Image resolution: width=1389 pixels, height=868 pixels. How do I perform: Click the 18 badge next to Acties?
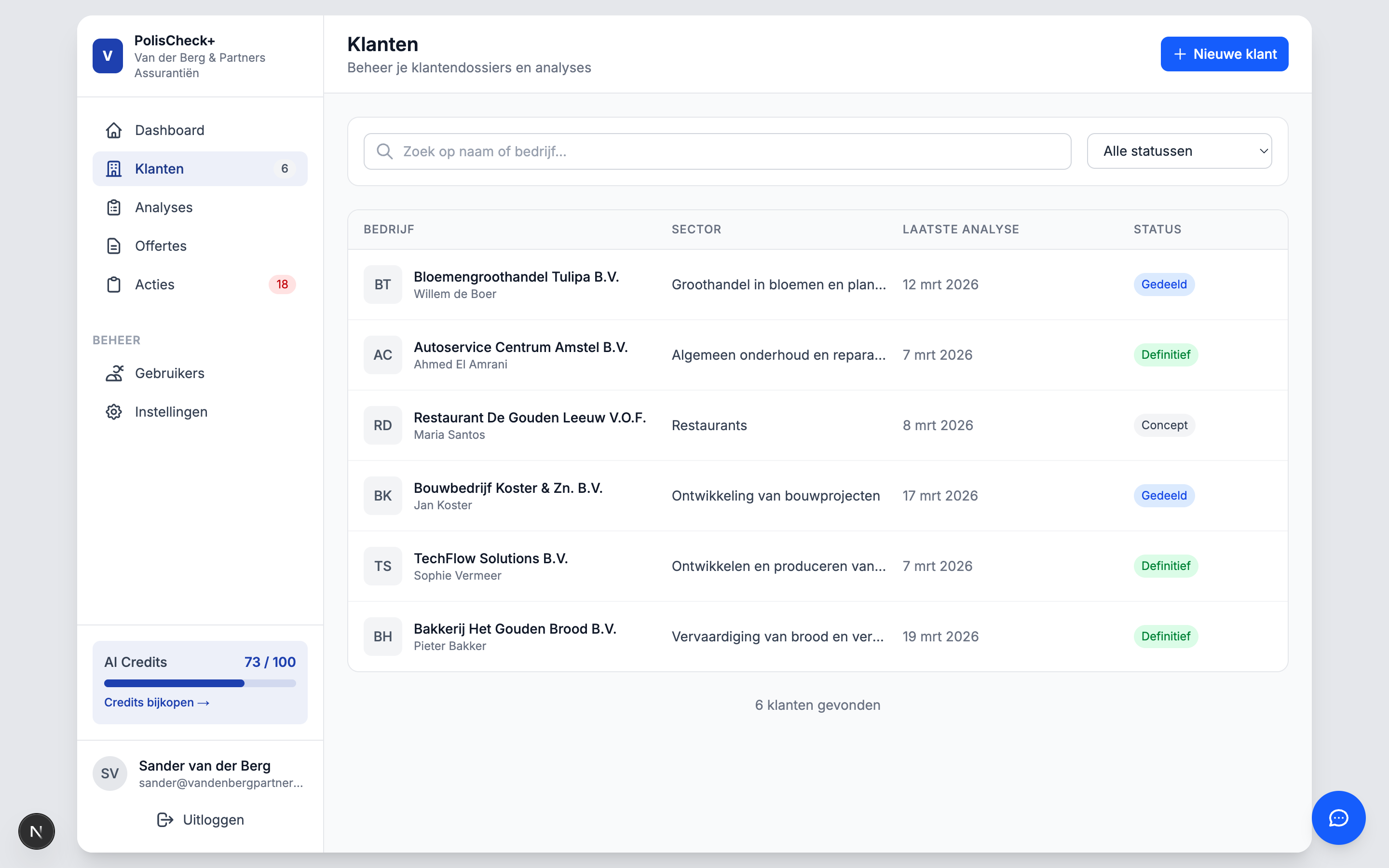coord(282,284)
